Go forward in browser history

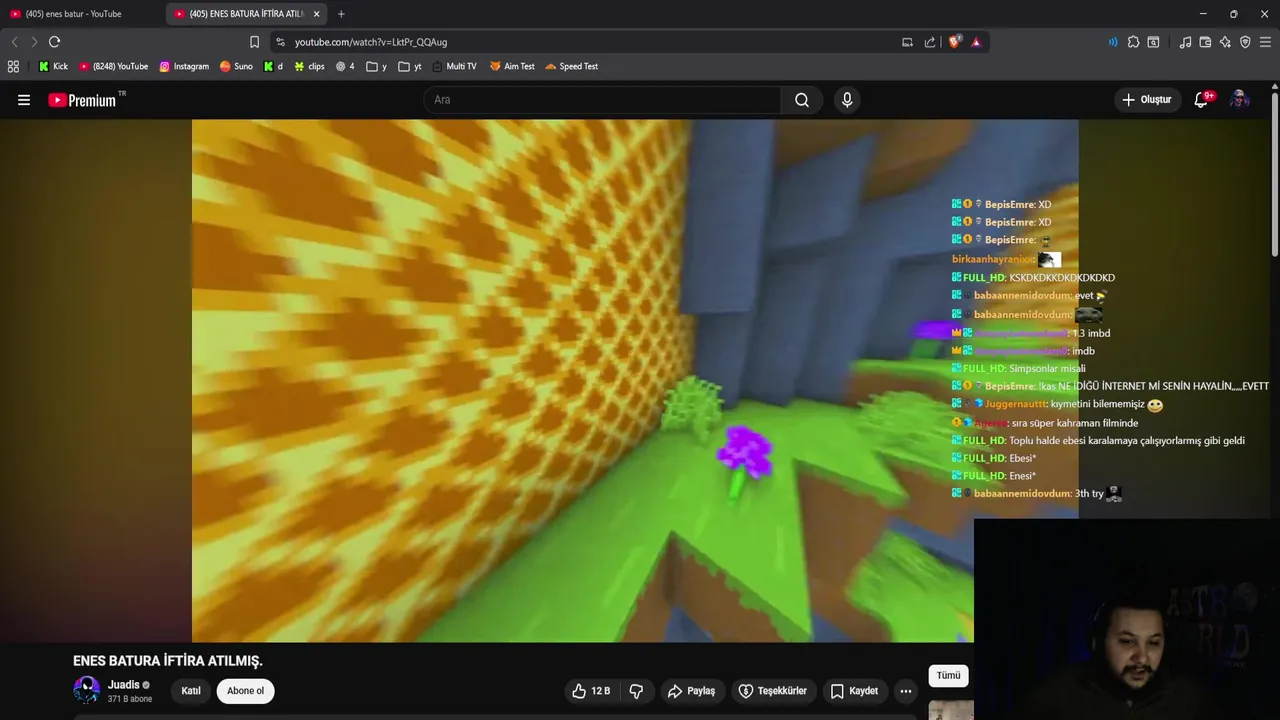tap(34, 42)
